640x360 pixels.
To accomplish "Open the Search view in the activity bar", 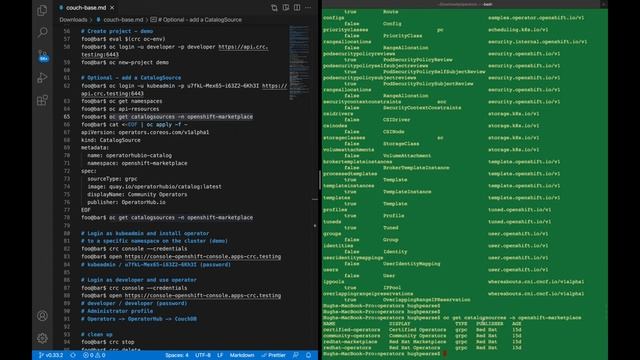I will pos(42,32).
